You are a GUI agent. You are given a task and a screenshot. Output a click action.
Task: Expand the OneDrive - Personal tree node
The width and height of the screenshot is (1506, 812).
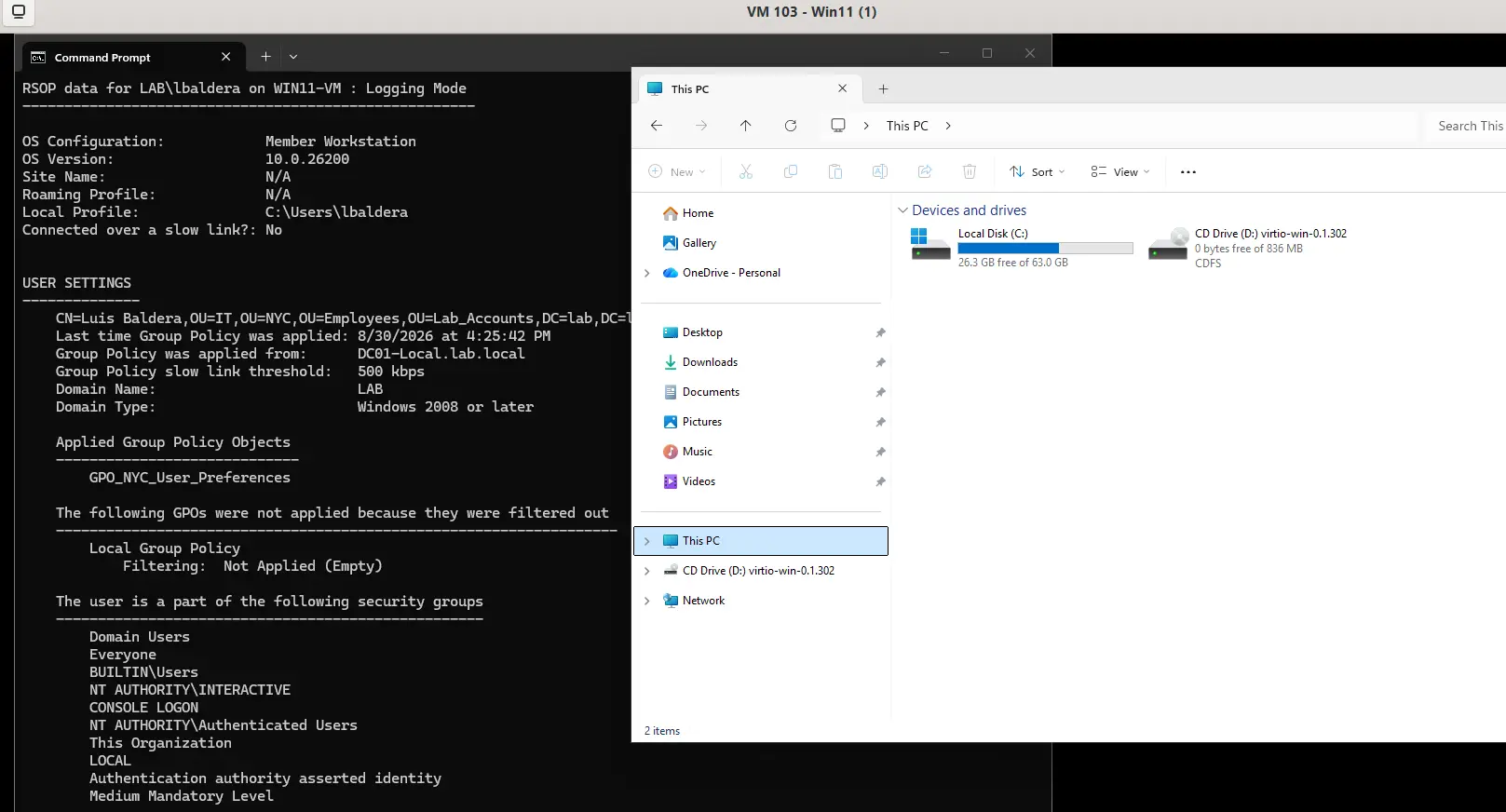click(x=647, y=273)
